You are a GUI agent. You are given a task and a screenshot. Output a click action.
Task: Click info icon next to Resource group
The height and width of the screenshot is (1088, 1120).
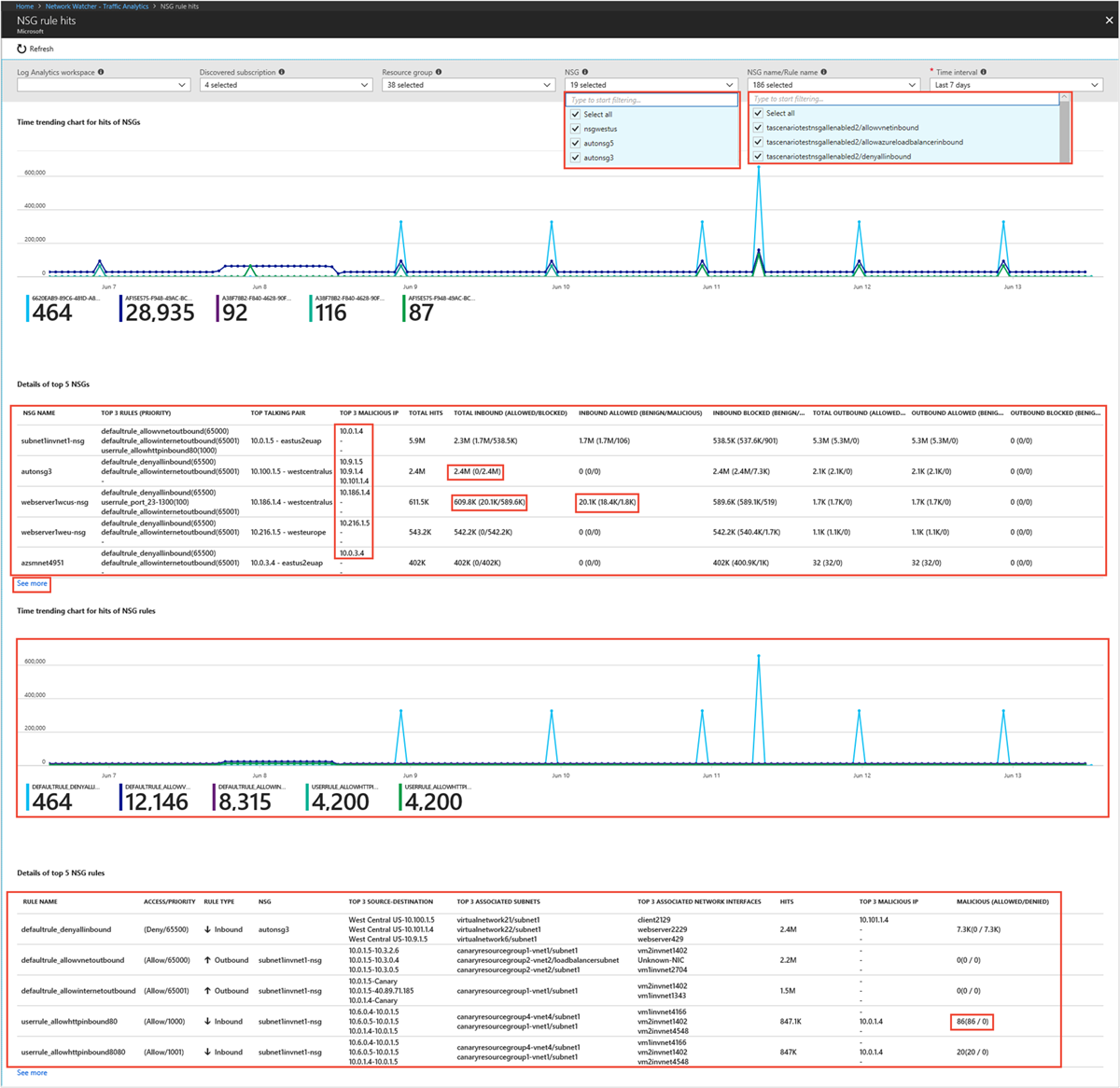click(439, 72)
